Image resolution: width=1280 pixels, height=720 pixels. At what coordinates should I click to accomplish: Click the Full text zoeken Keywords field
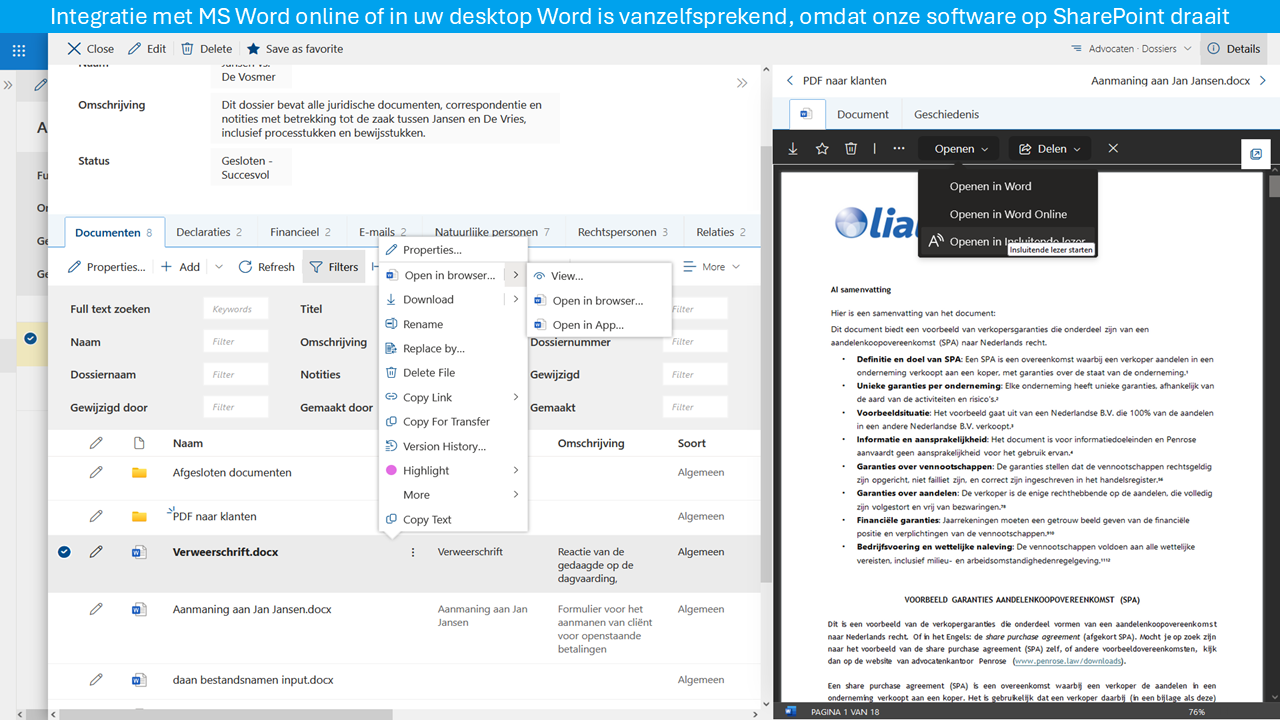pos(236,309)
